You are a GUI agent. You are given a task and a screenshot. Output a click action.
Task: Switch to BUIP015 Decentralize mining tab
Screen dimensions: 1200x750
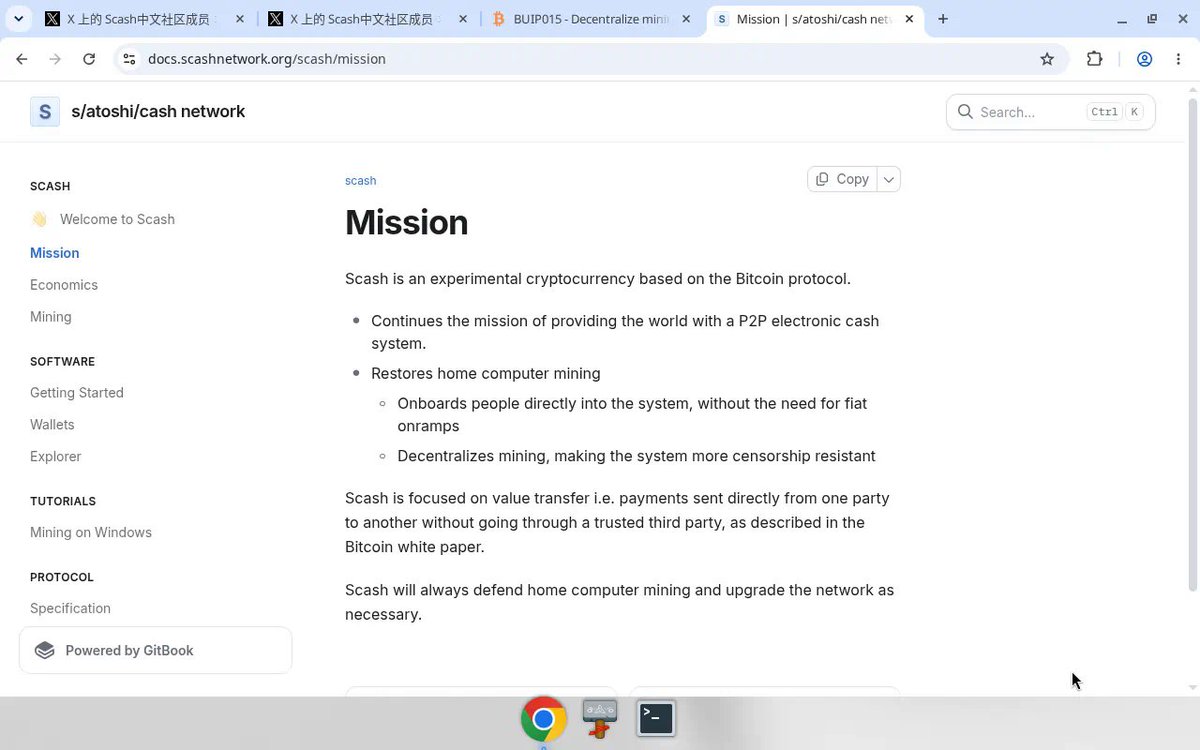click(592, 19)
